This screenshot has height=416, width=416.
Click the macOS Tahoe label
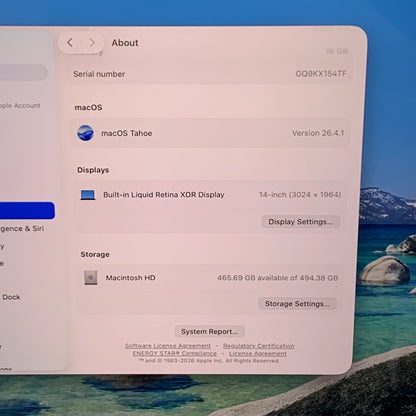[x=127, y=133]
